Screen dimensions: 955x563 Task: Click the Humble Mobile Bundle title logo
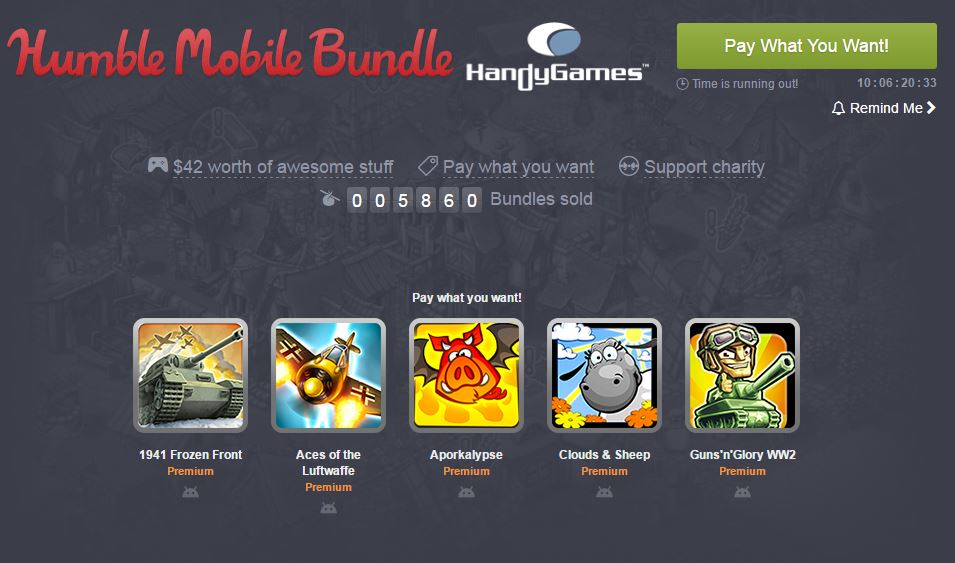(x=230, y=54)
